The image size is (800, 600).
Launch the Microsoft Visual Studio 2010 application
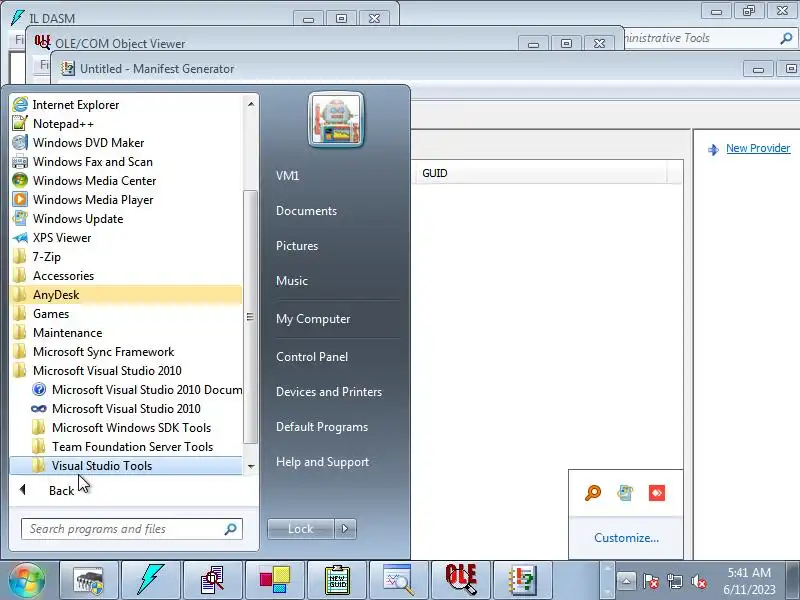point(126,409)
